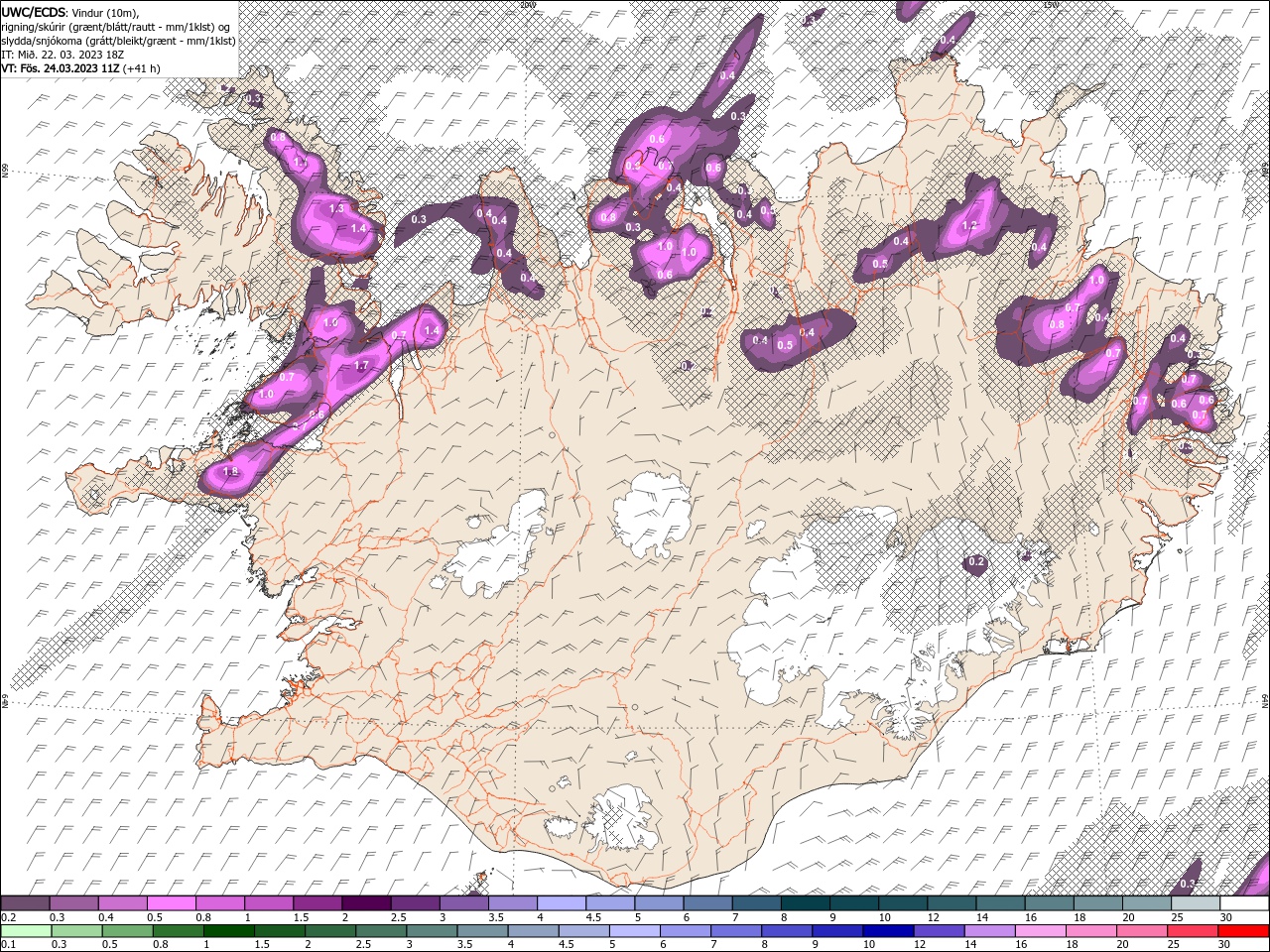The height and width of the screenshot is (952, 1270).
Task: Select the bright red 30 swatch in the lower legend
Action: (1243, 931)
